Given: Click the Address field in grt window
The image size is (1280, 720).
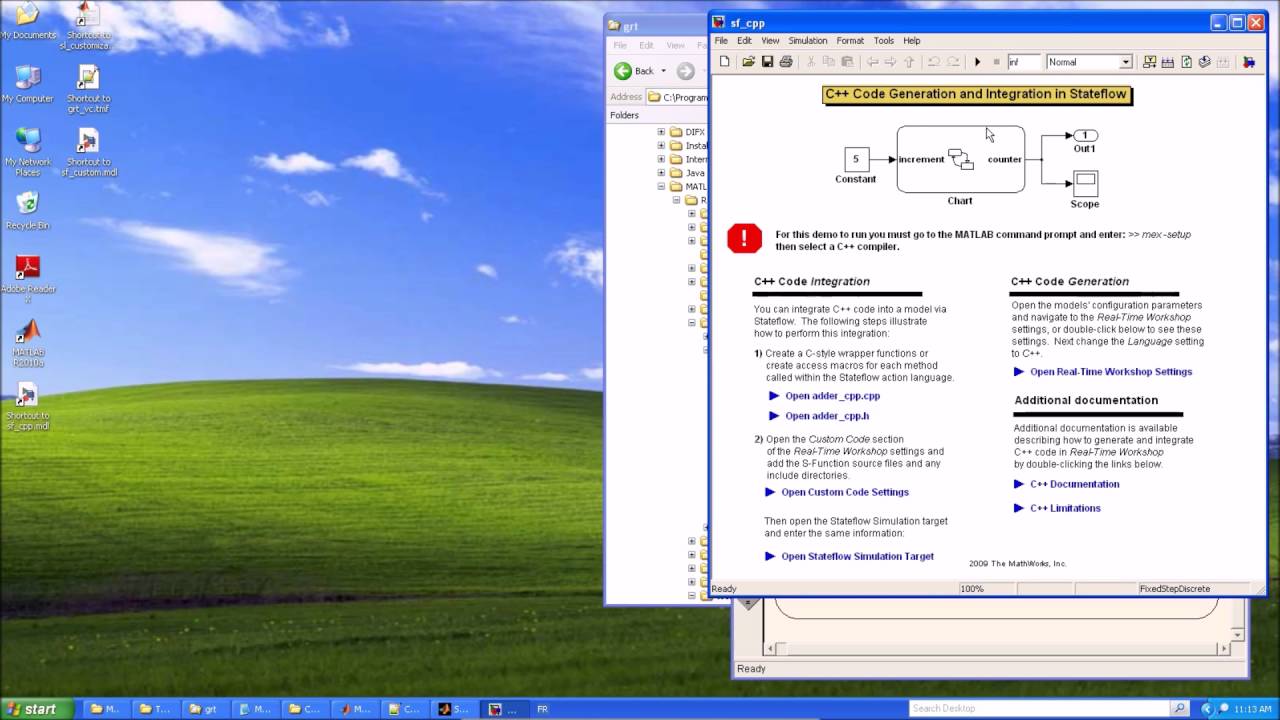Looking at the screenshot, I should pyautogui.click(x=677, y=97).
